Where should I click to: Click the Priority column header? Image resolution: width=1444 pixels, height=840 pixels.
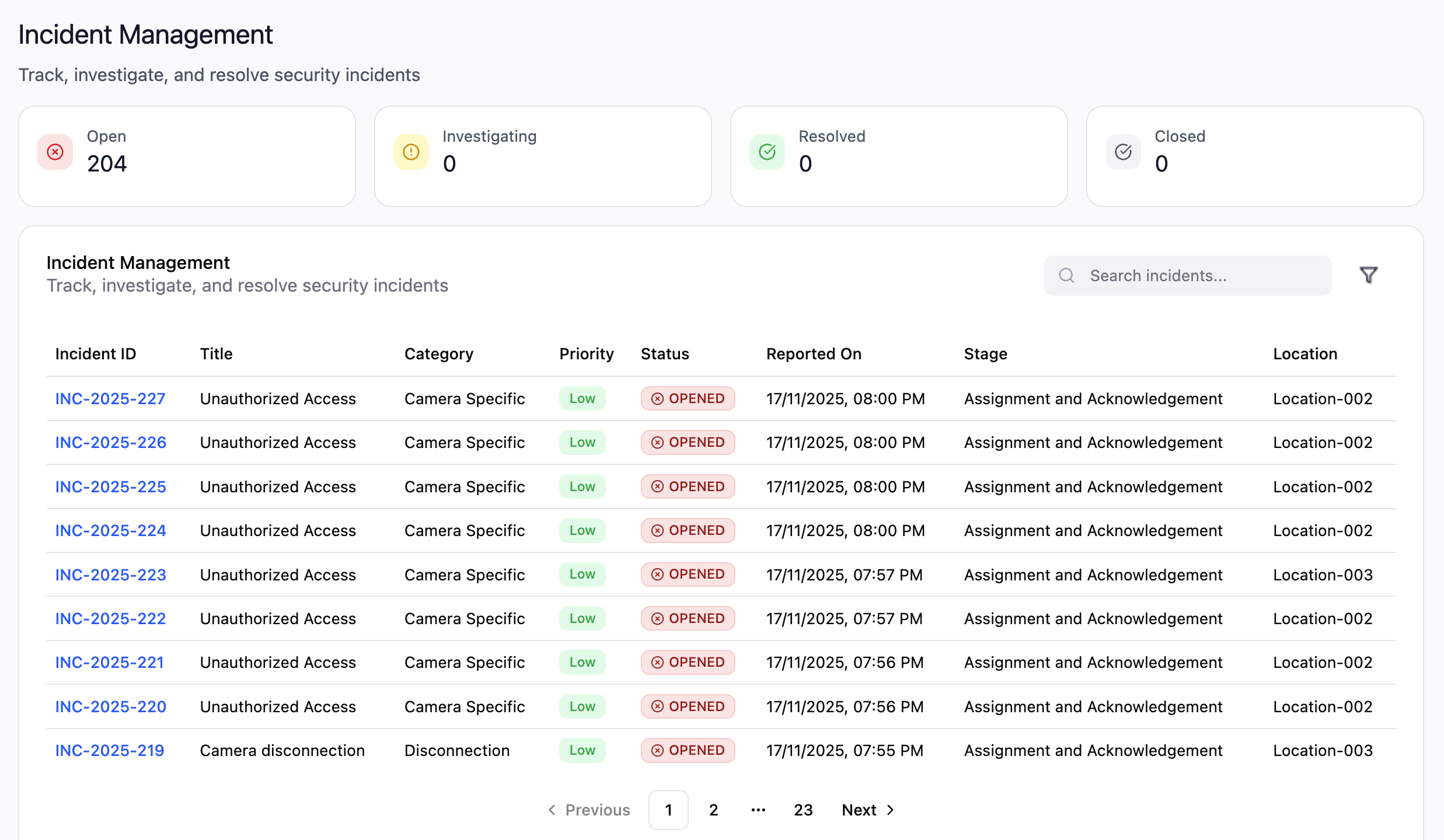[586, 354]
